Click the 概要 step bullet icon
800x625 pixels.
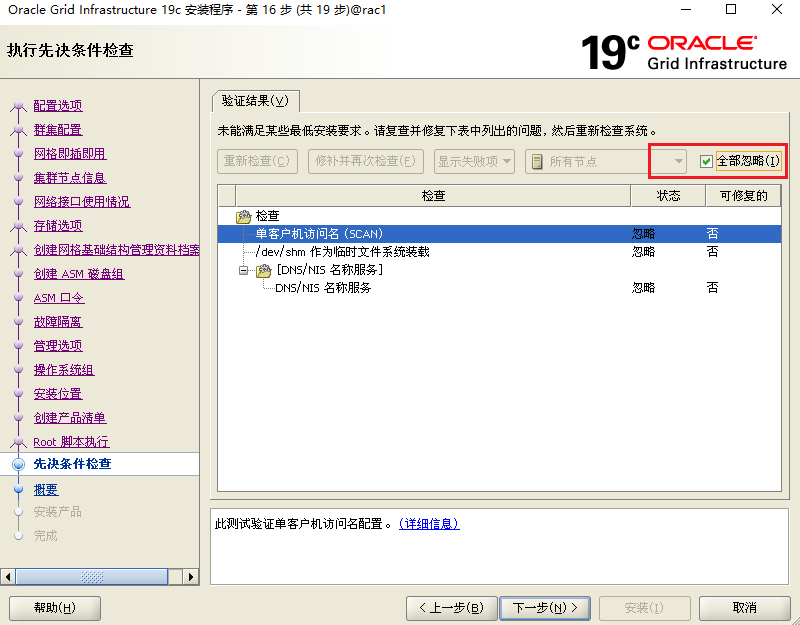18,490
